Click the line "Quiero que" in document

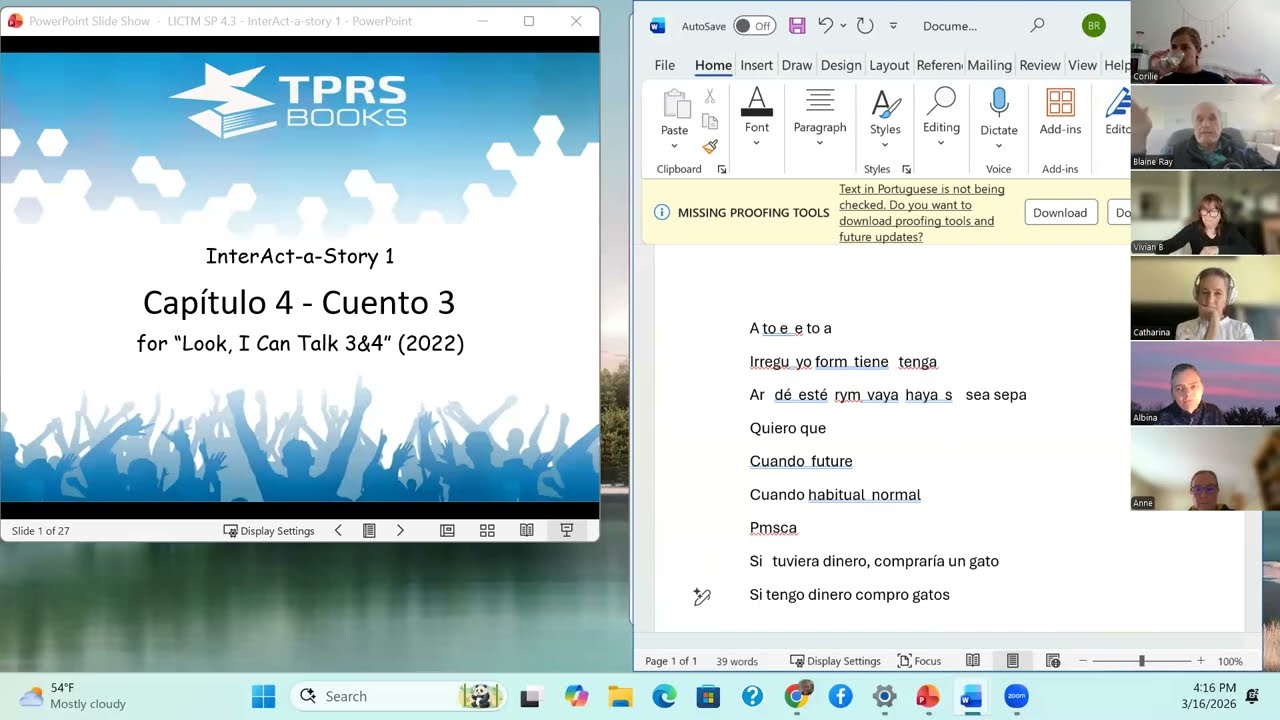coord(788,428)
